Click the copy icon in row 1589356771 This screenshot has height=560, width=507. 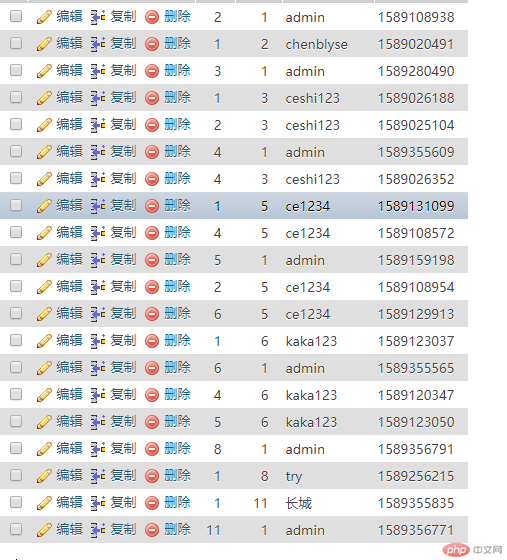(98, 530)
